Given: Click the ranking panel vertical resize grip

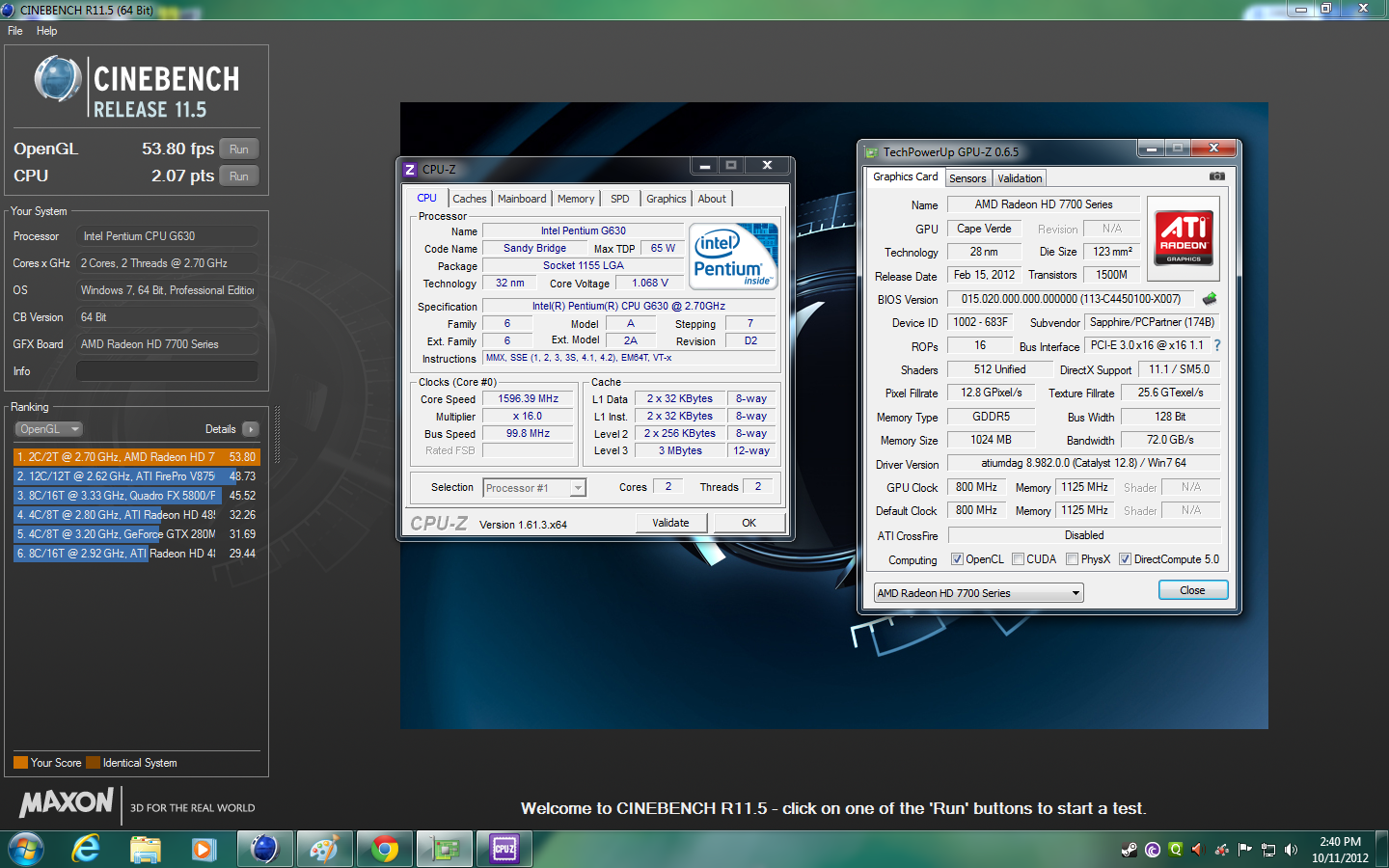Looking at the screenshot, I should coord(277,436).
